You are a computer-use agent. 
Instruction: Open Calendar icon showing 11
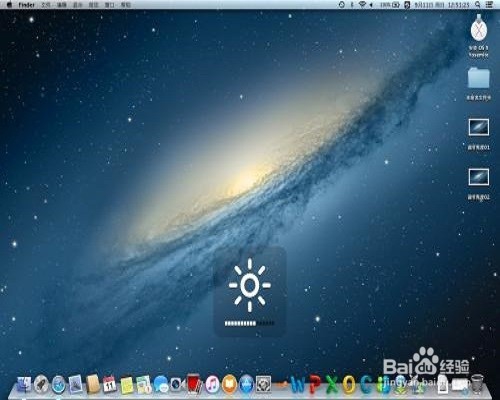click(x=110, y=384)
